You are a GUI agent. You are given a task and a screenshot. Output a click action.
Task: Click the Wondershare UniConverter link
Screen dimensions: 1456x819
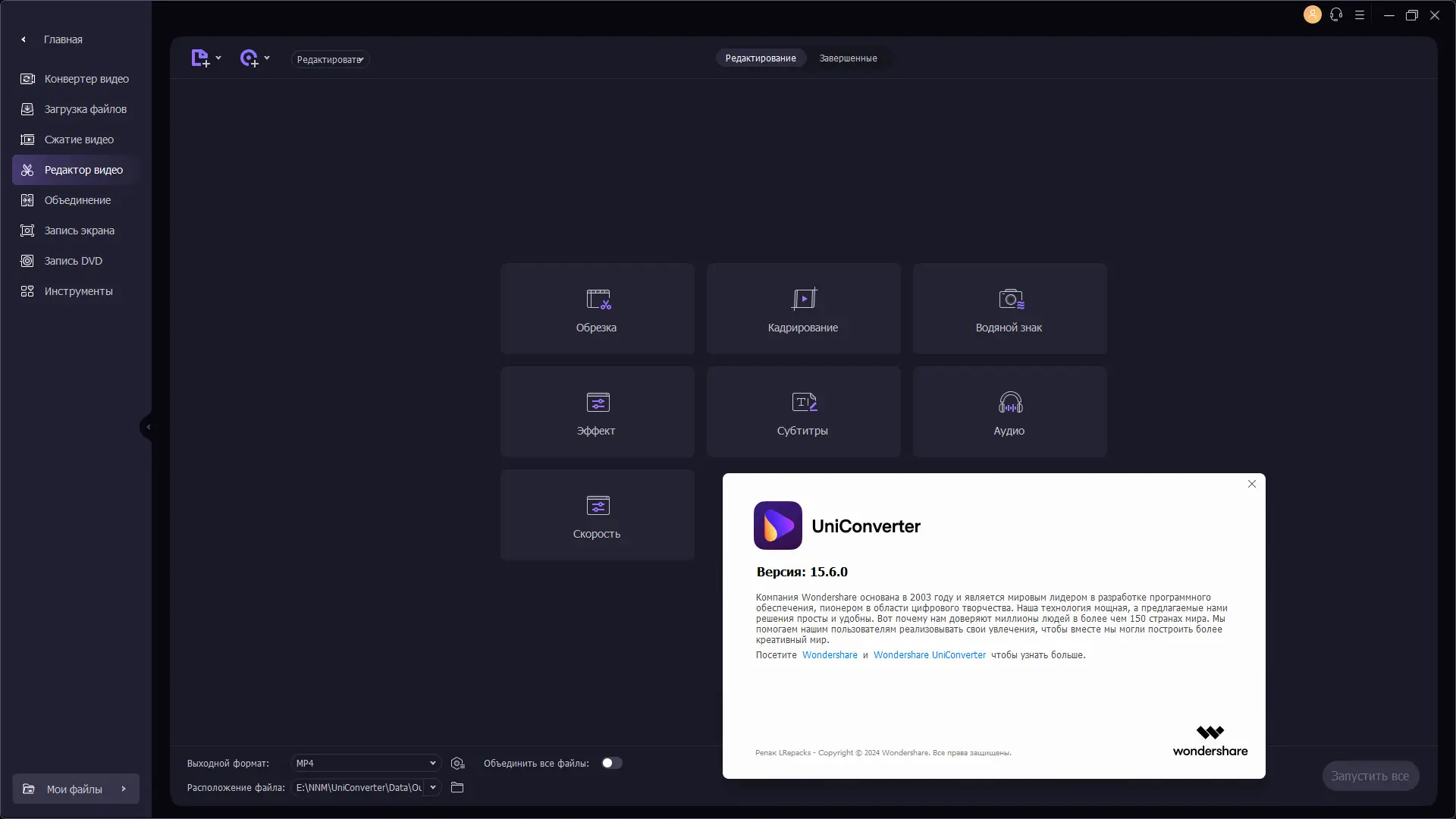tap(929, 655)
